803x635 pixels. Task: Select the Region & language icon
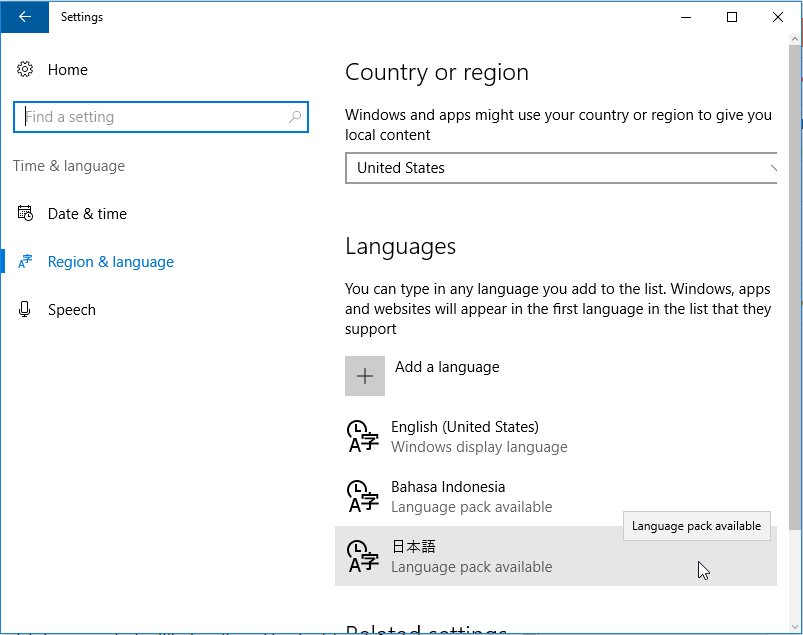pyautogui.click(x=25, y=262)
